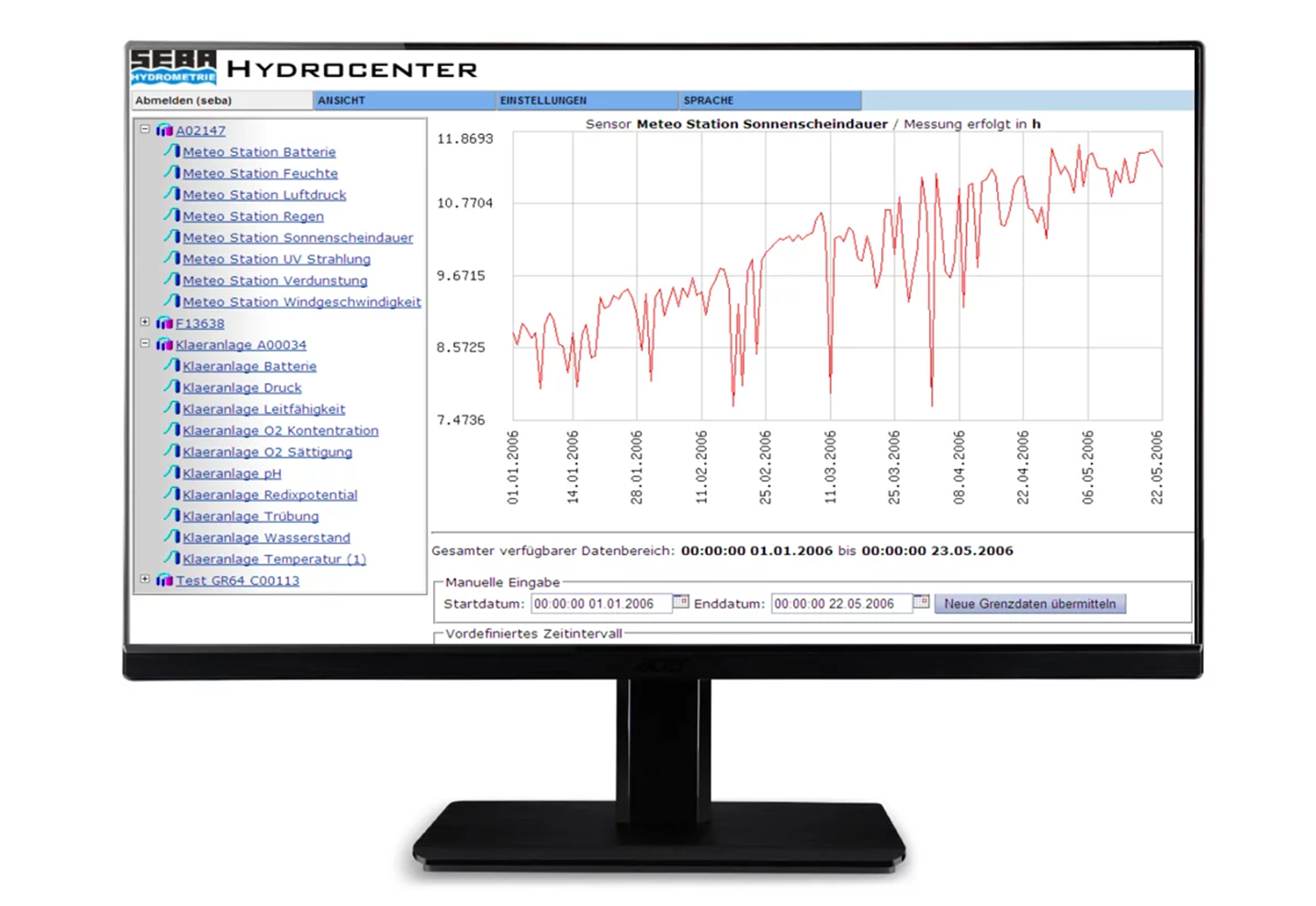Collapse the A02147 tree node

pyautogui.click(x=145, y=130)
